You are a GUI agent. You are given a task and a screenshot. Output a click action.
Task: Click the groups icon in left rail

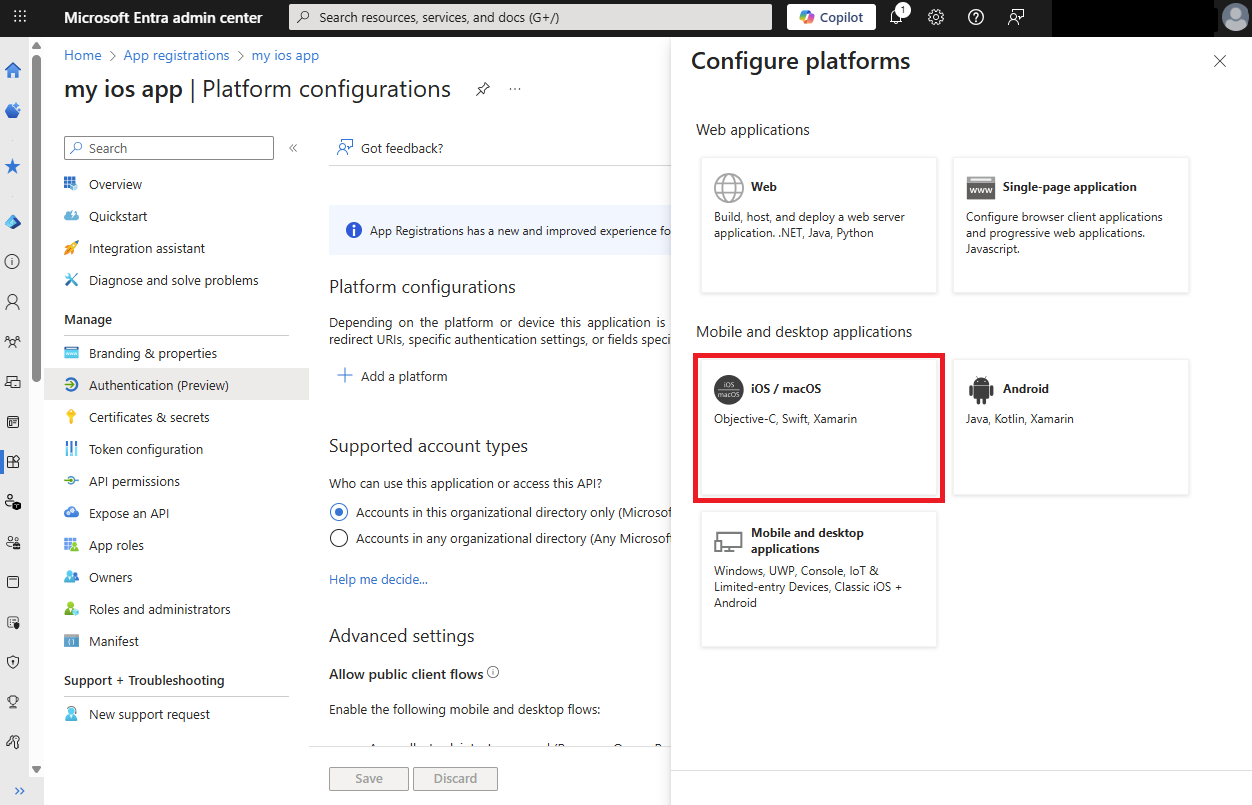click(13, 341)
